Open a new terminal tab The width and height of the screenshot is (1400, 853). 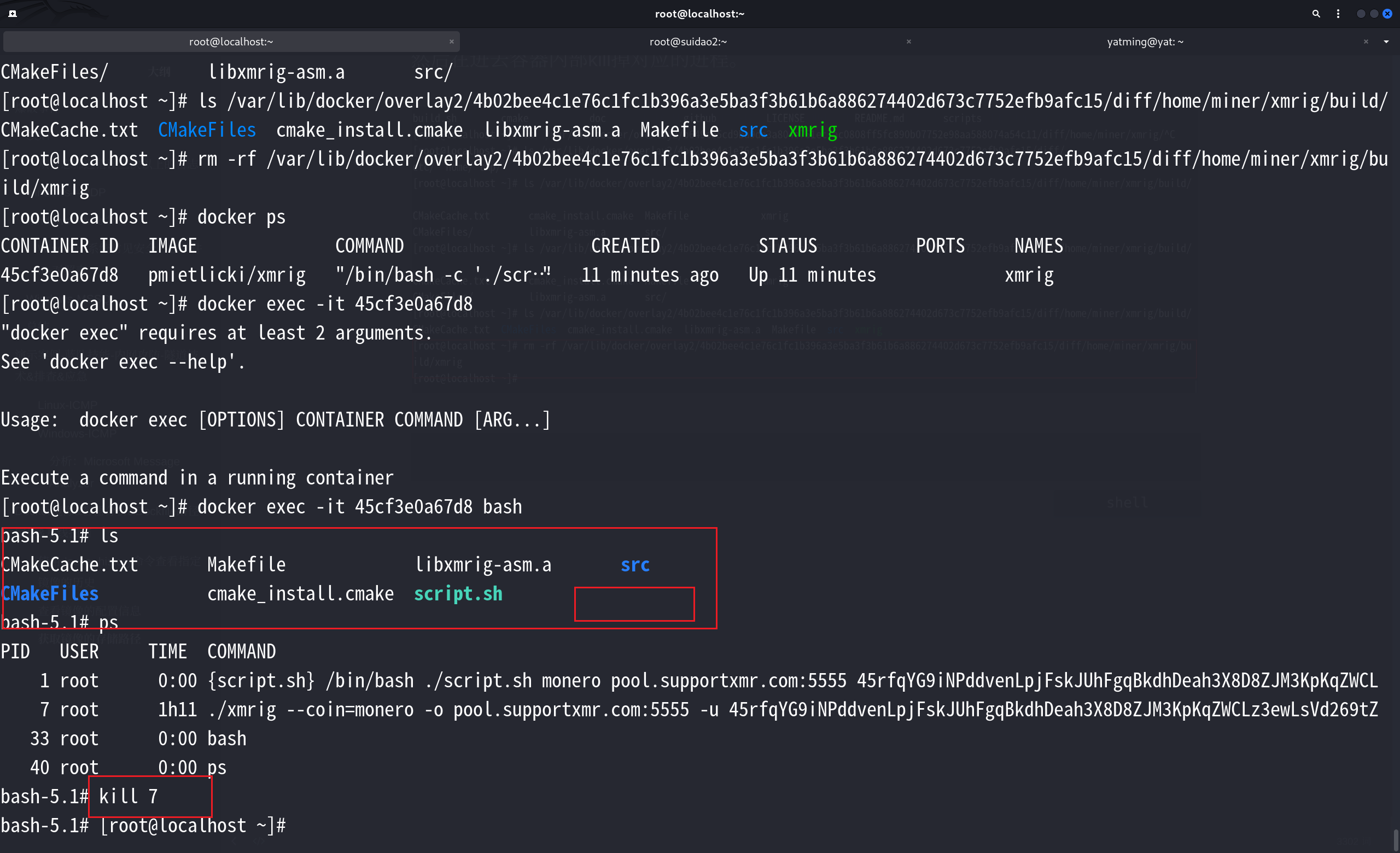[13, 14]
